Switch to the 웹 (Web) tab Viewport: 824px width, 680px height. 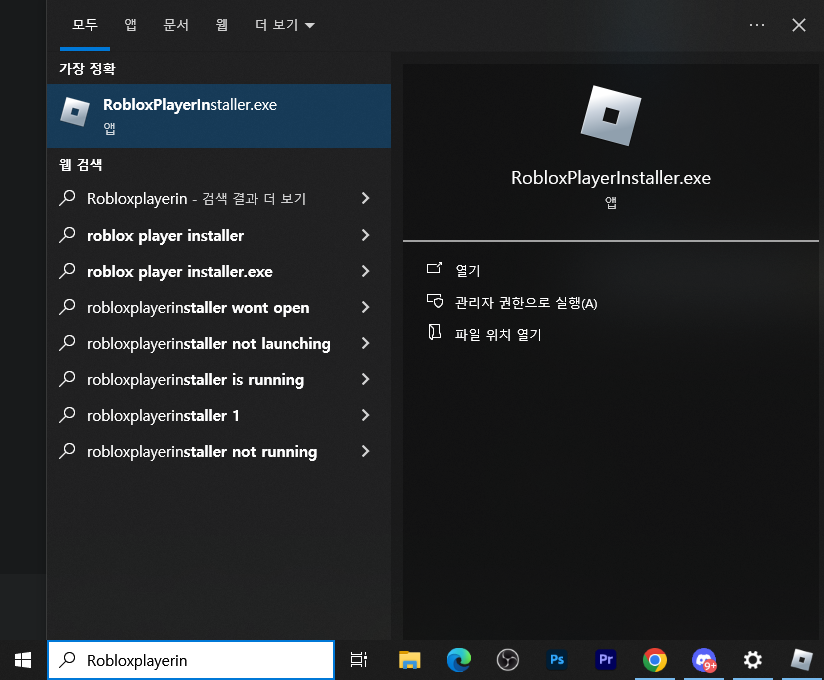click(x=222, y=25)
